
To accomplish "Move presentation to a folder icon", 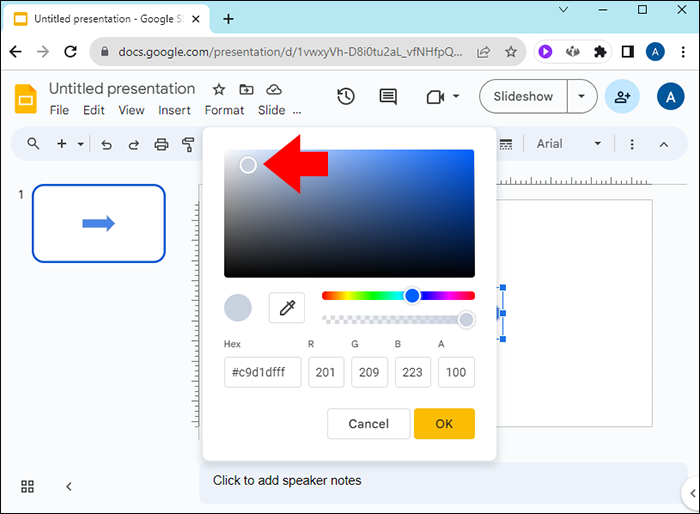I will click(x=246, y=90).
